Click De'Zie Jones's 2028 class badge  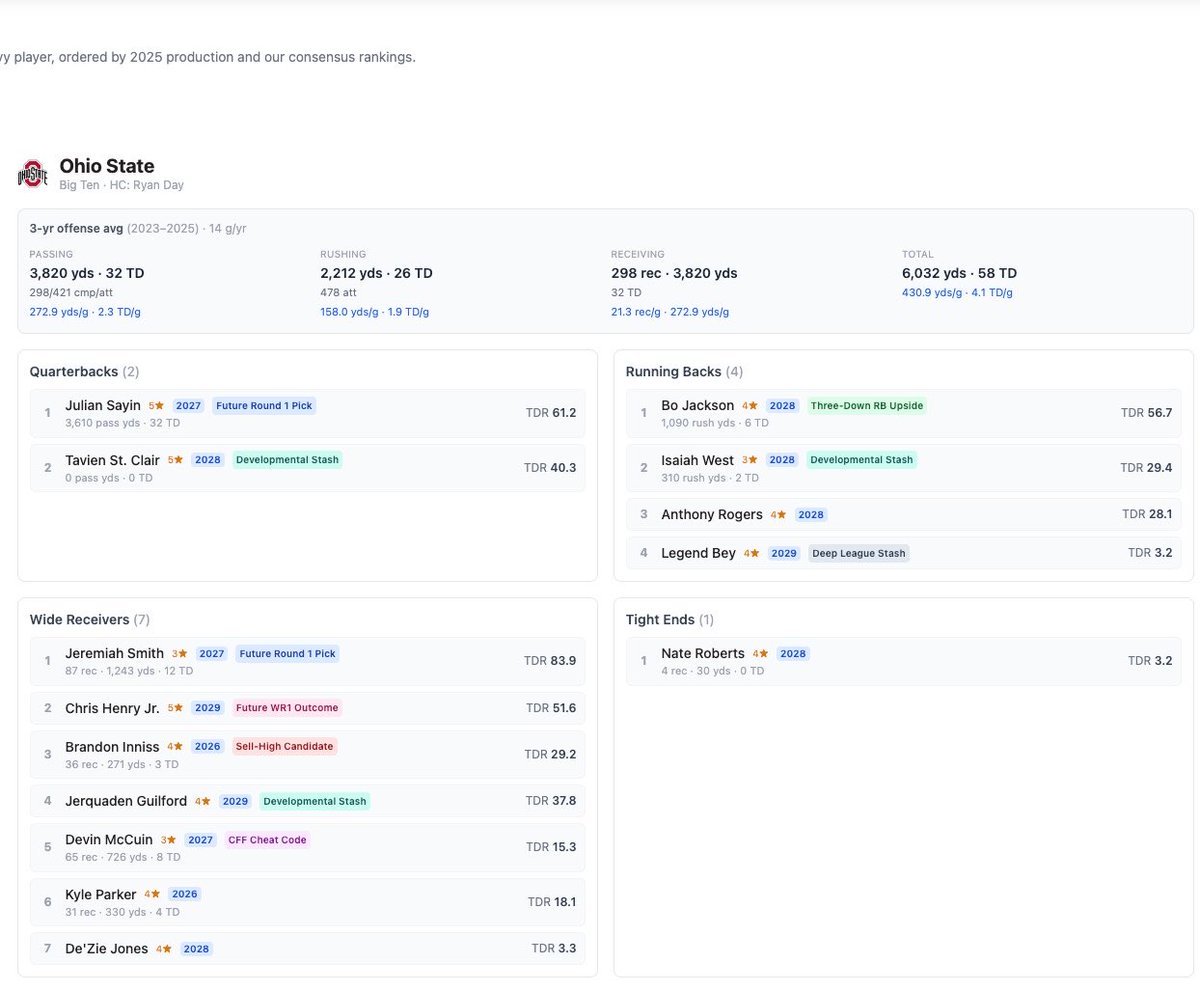coord(197,949)
